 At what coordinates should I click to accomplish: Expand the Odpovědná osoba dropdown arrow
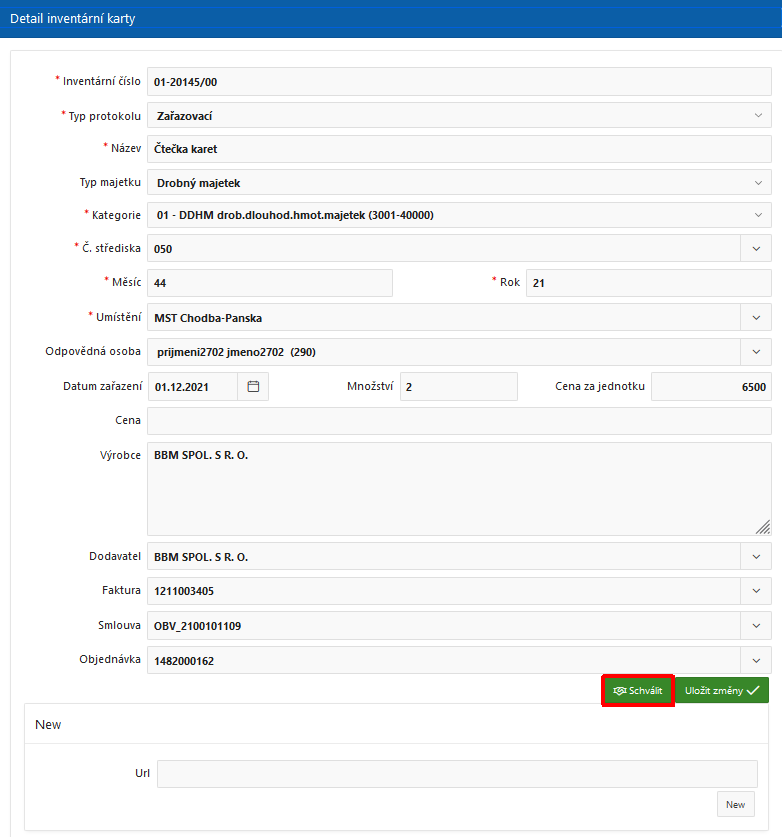pyautogui.click(x=756, y=352)
